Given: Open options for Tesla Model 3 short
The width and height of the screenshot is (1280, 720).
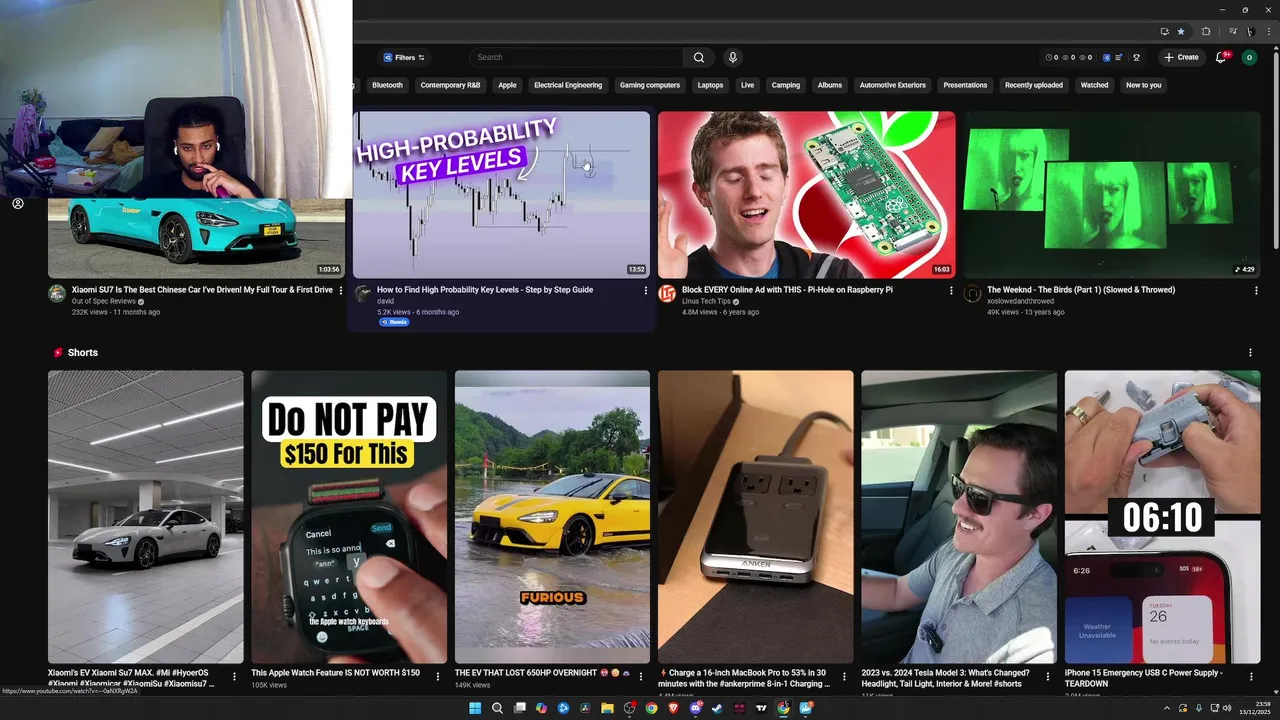Looking at the screenshot, I should point(1048,677).
